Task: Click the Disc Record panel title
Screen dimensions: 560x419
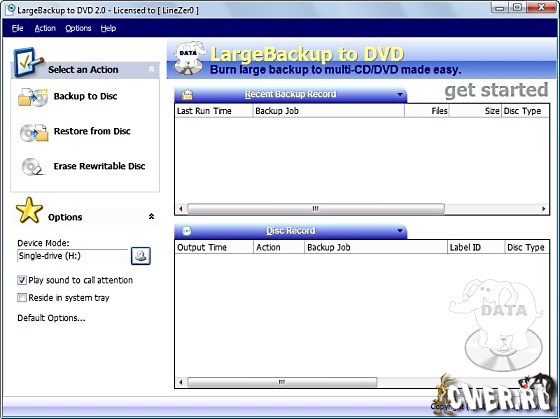Action: click(291, 231)
